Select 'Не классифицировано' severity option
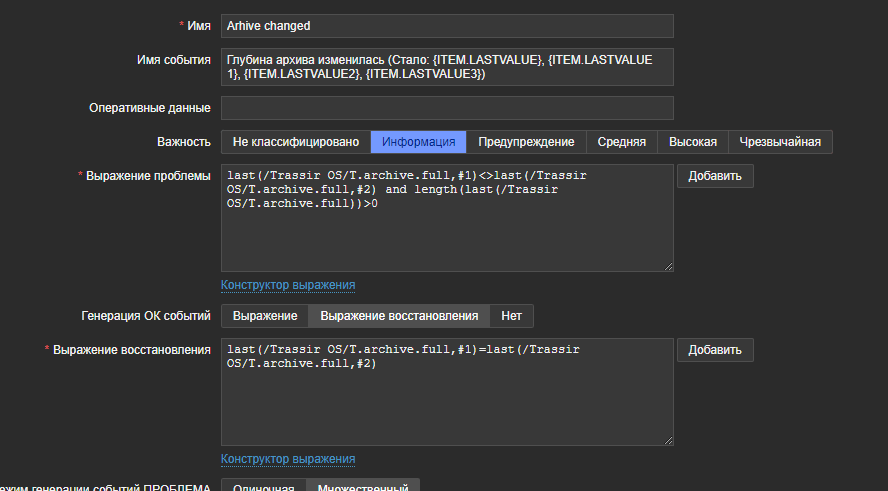The image size is (888, 491). point(295,142)
